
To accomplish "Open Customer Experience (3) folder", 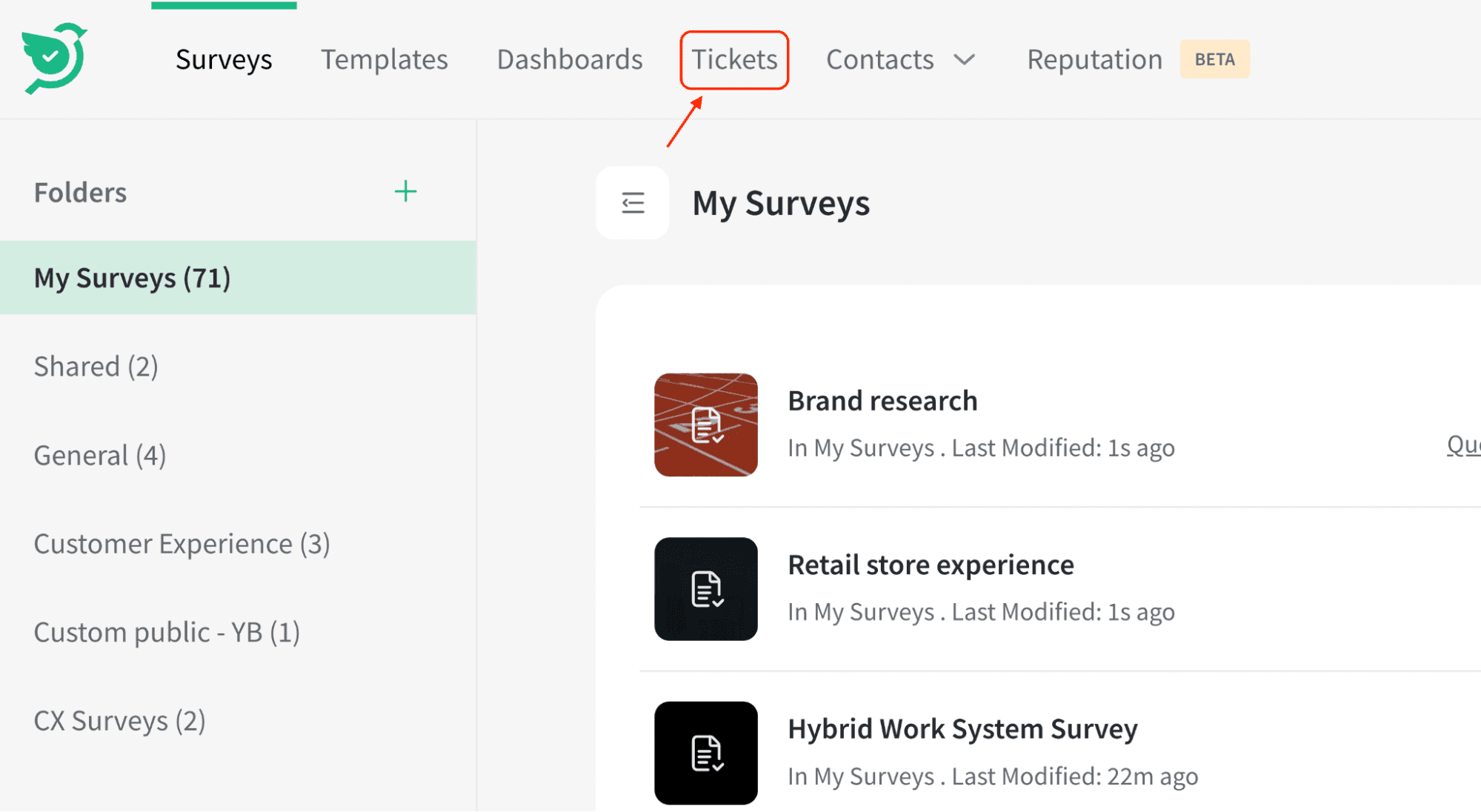I will 182,544.
